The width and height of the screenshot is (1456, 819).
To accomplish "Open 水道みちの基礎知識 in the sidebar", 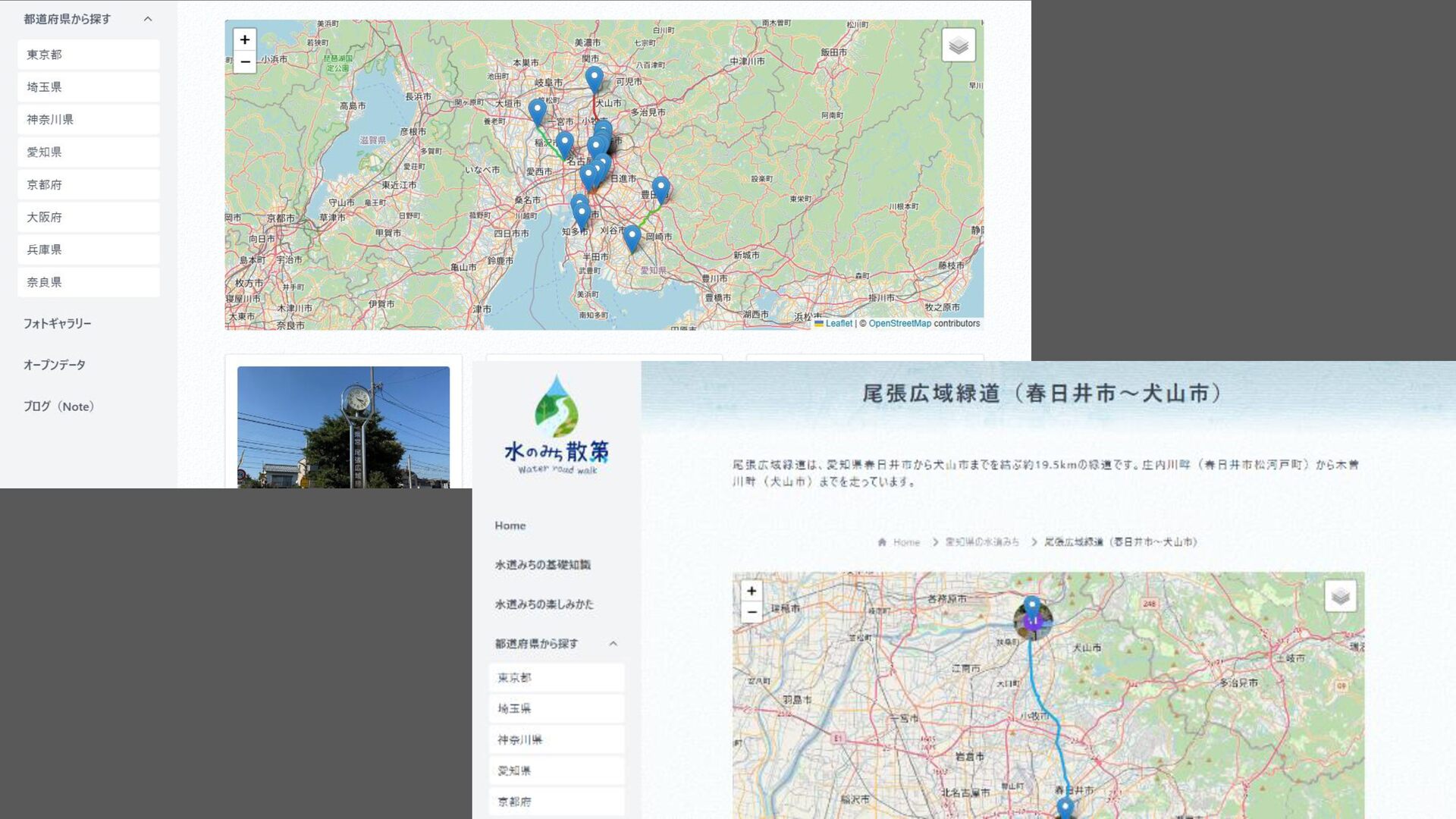I will point(542,565).
